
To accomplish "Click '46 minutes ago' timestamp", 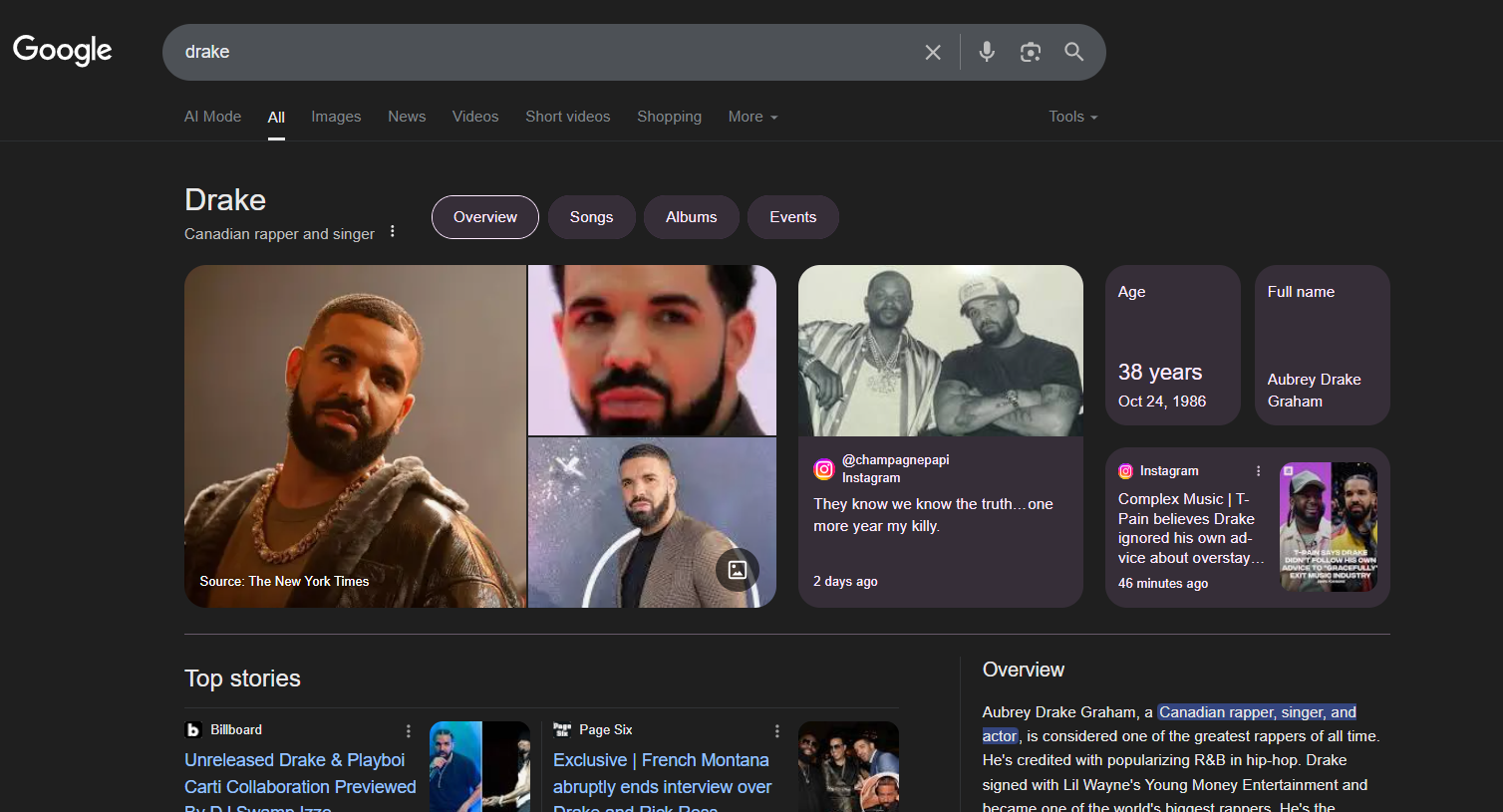I will coord(1163,583).
